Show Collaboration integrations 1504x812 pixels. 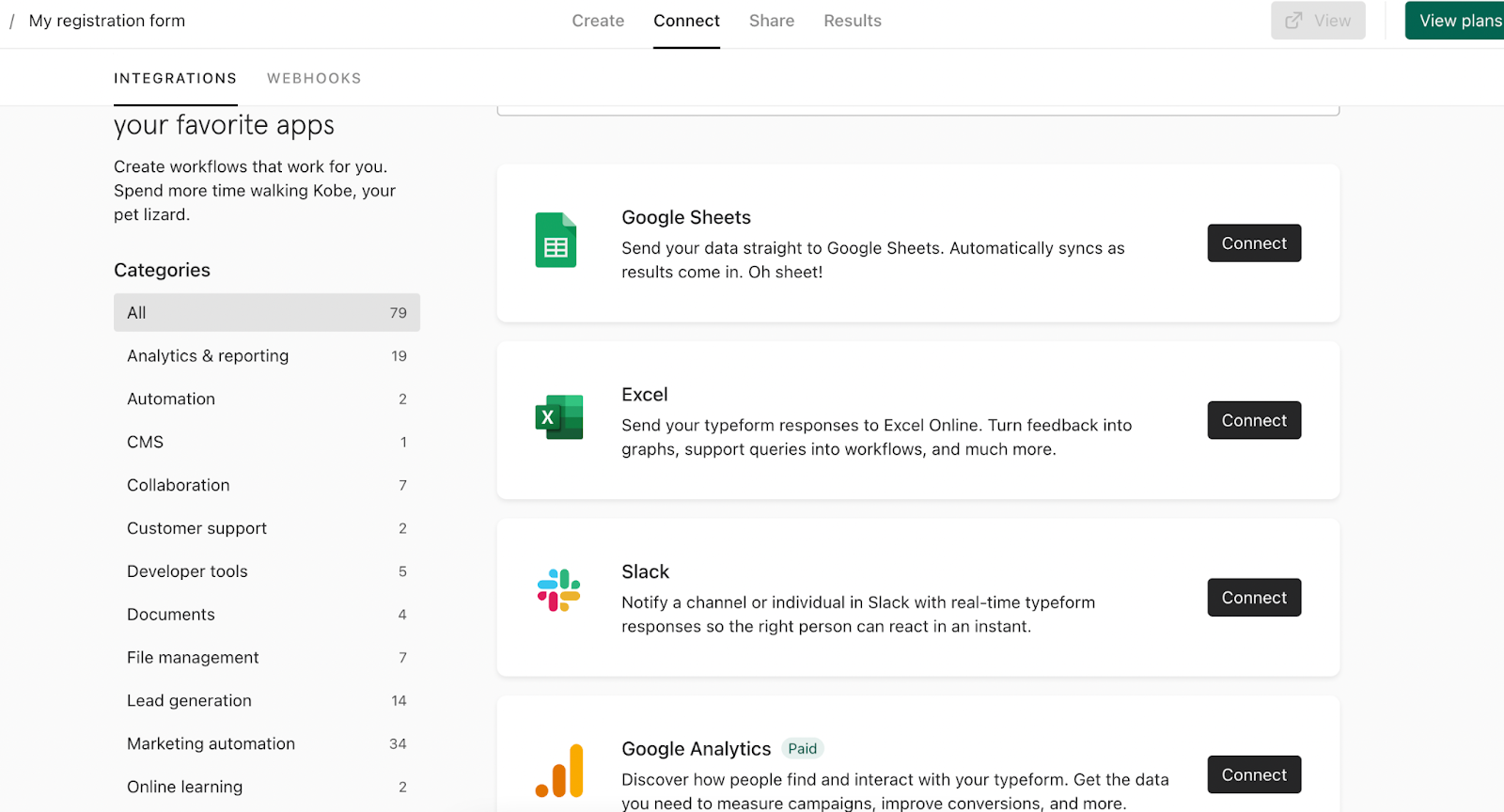pyautogui.click(x=267, y=485)
